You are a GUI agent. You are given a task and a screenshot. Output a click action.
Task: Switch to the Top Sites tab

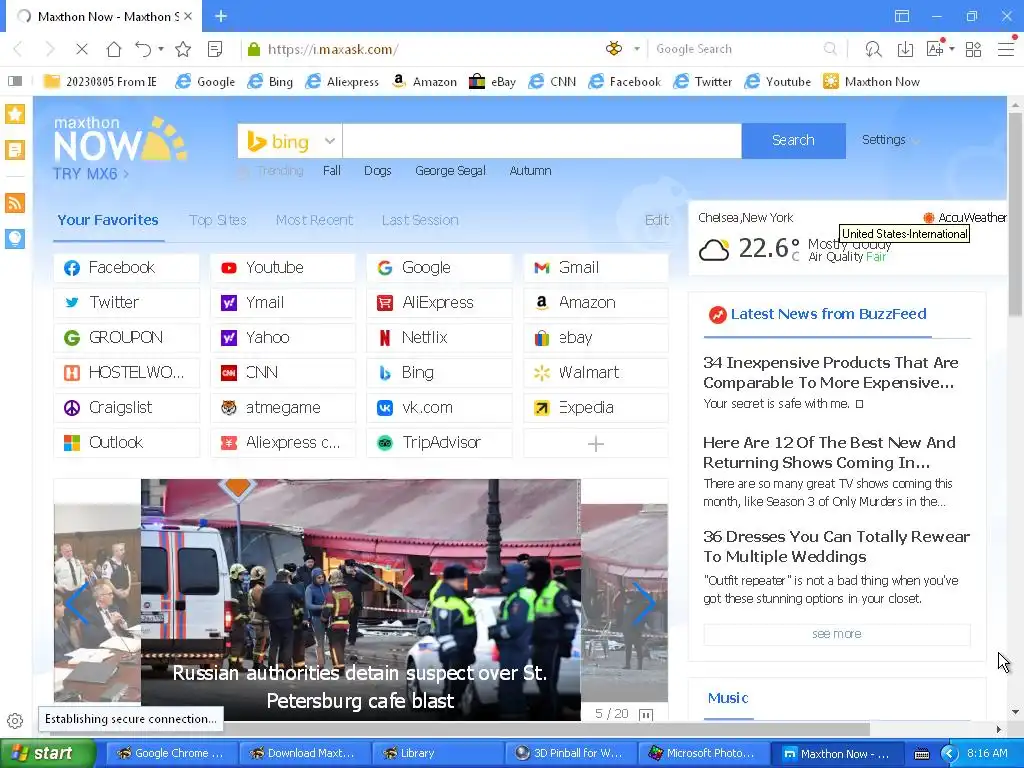[x=217, y=220]
